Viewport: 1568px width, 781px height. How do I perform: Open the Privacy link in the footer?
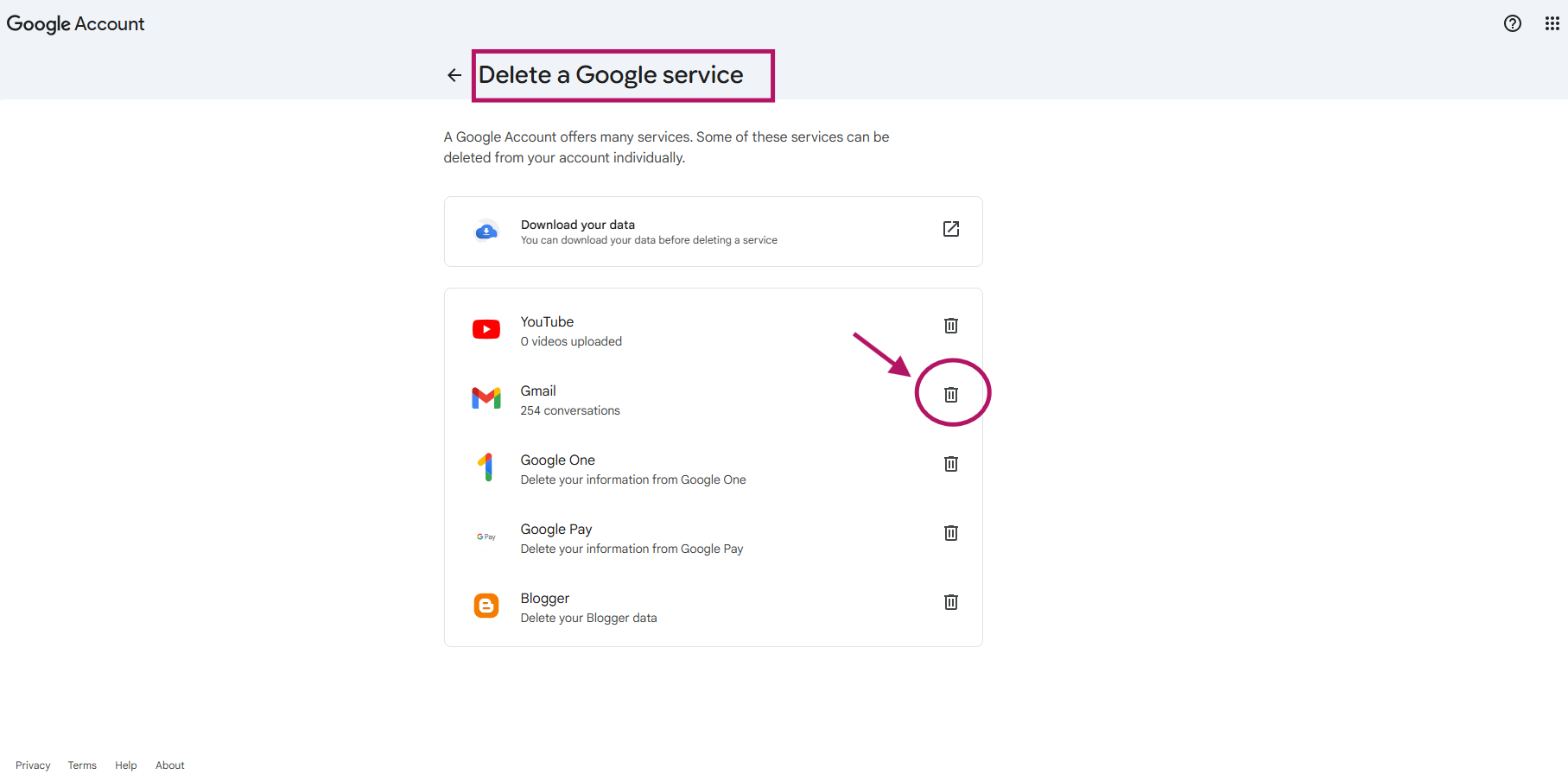(33, 765)
